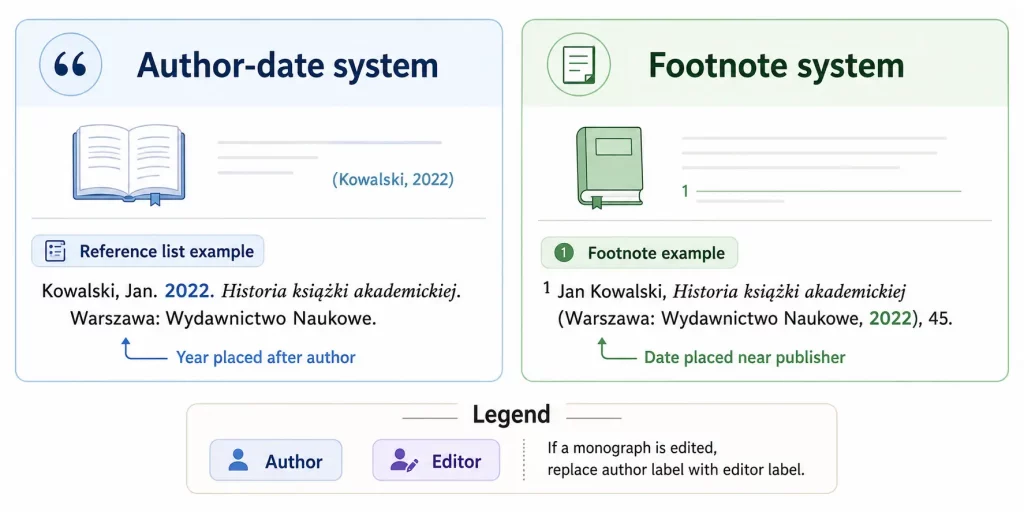The image size is (1024, 512).
Task: Click the page number 45 in footnote
Action: 940,320
